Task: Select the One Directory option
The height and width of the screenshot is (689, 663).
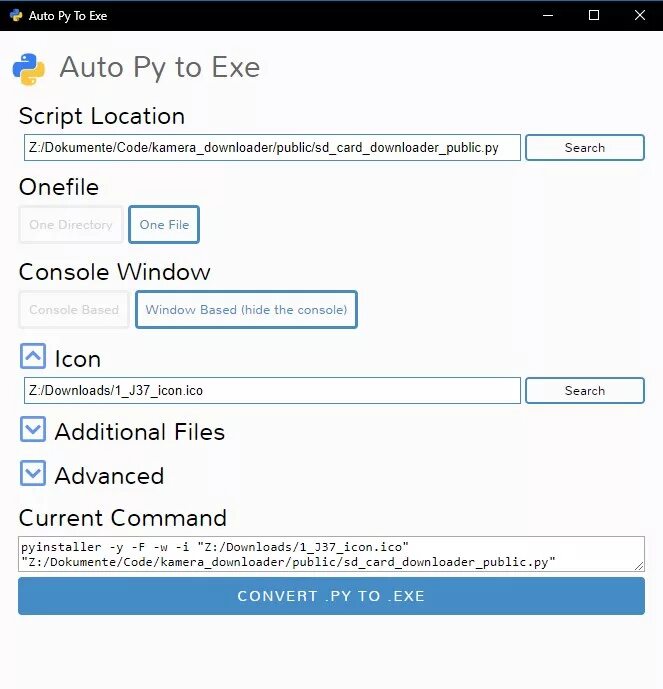Action: (x=71, y=225)
